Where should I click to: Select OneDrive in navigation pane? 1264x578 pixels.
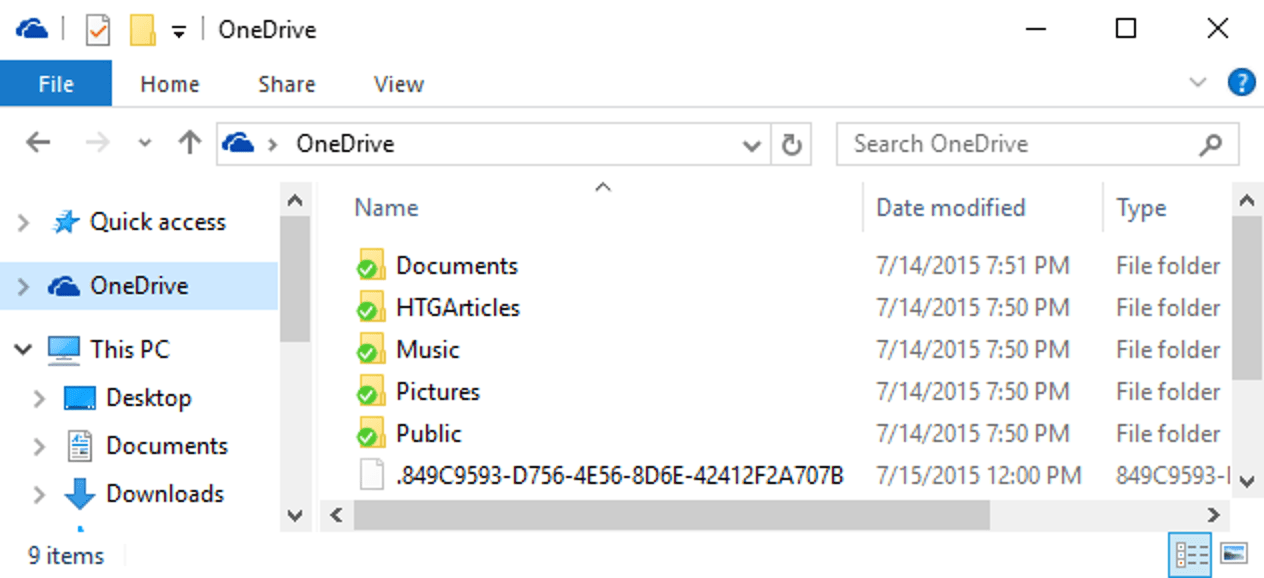139,286
